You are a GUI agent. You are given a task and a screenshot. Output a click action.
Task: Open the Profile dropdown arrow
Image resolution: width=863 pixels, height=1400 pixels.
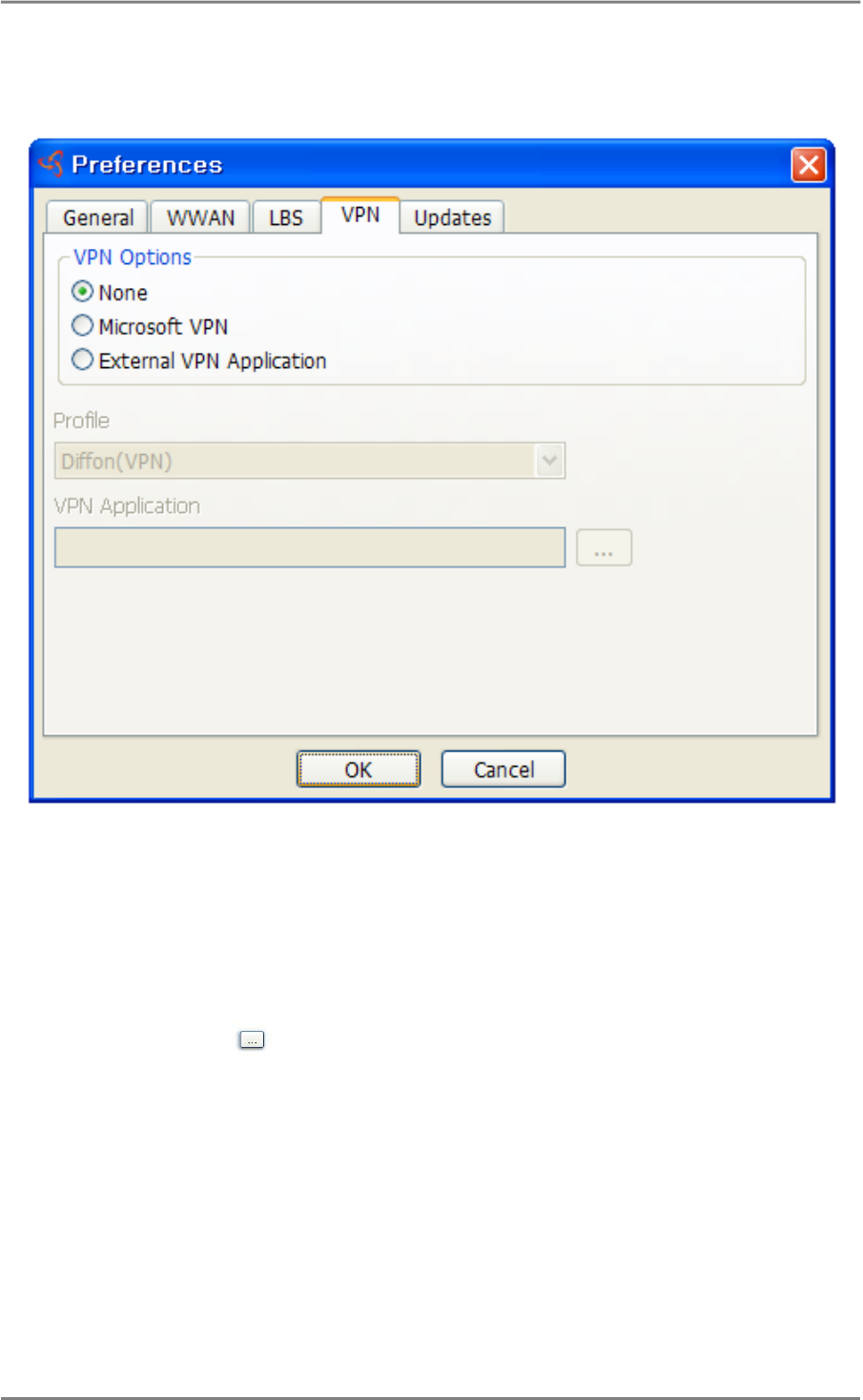[549, 461]
